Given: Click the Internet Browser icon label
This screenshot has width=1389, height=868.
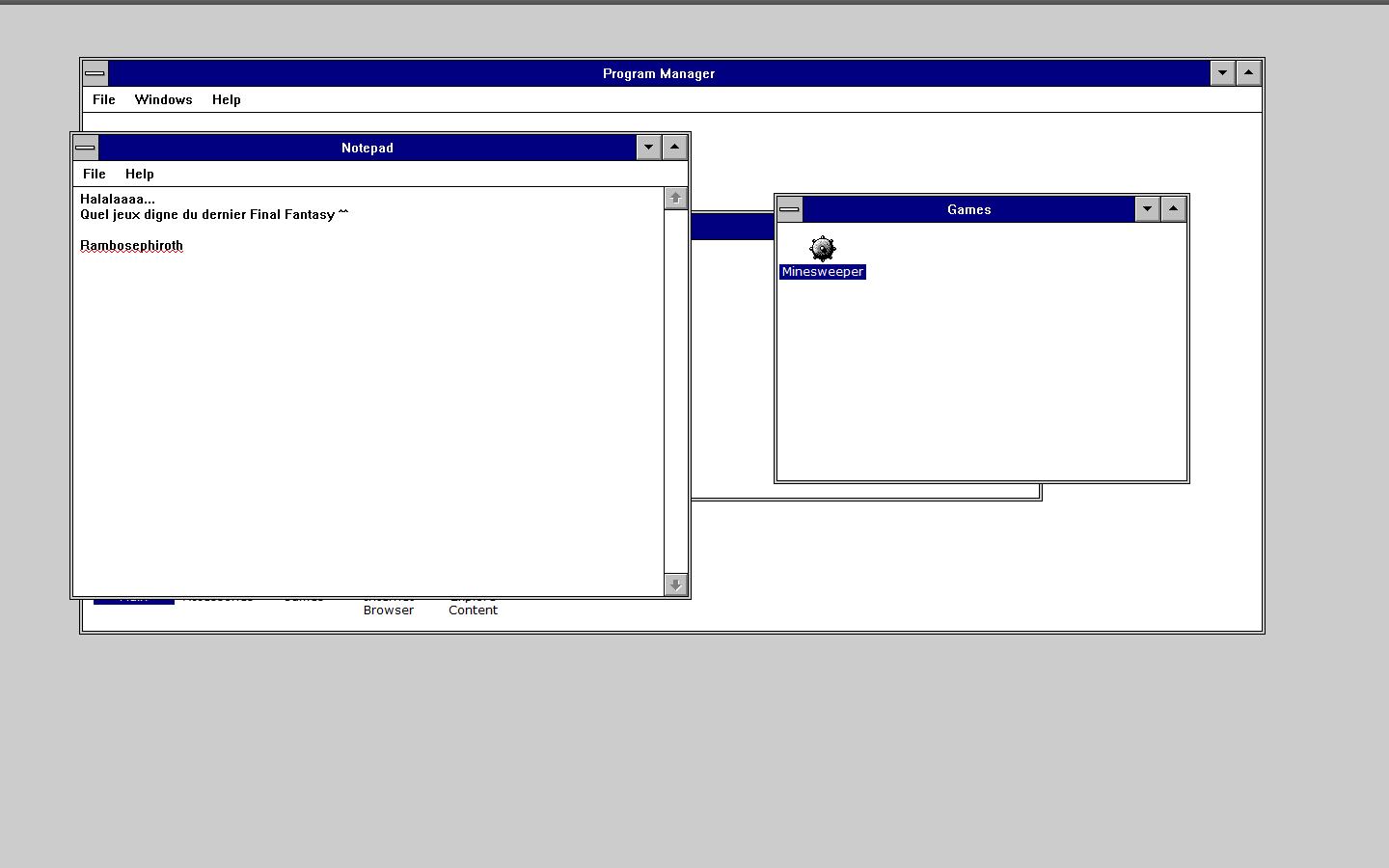Looking at the screenshot, I should 388,609.
